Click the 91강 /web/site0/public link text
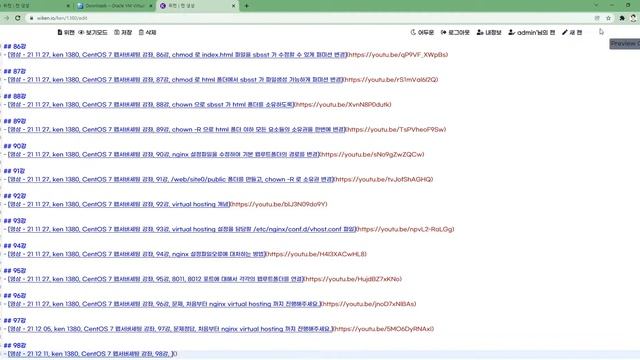 [x=171, y=179]
